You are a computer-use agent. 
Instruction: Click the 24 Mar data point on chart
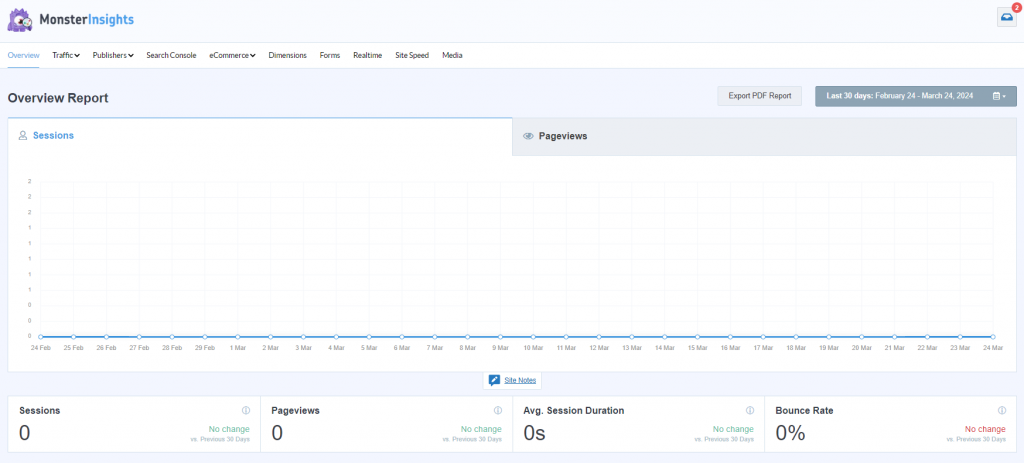(x=992, y=337)
